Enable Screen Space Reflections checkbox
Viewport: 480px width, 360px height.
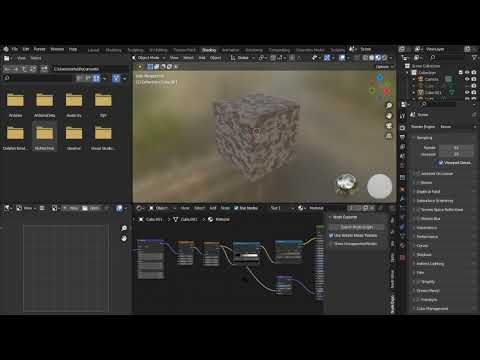pos(418,210)
